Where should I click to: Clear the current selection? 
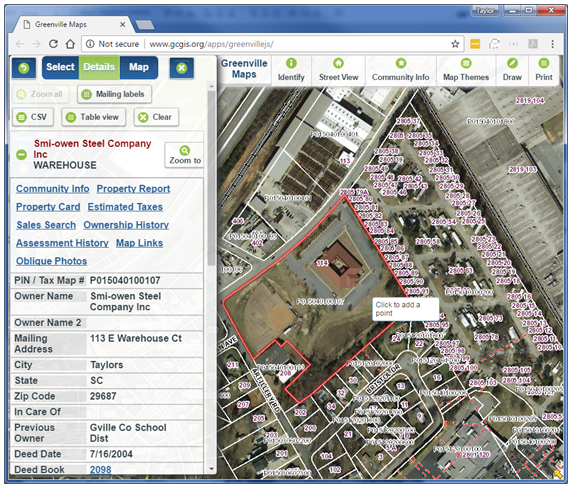tap(156, 117)
